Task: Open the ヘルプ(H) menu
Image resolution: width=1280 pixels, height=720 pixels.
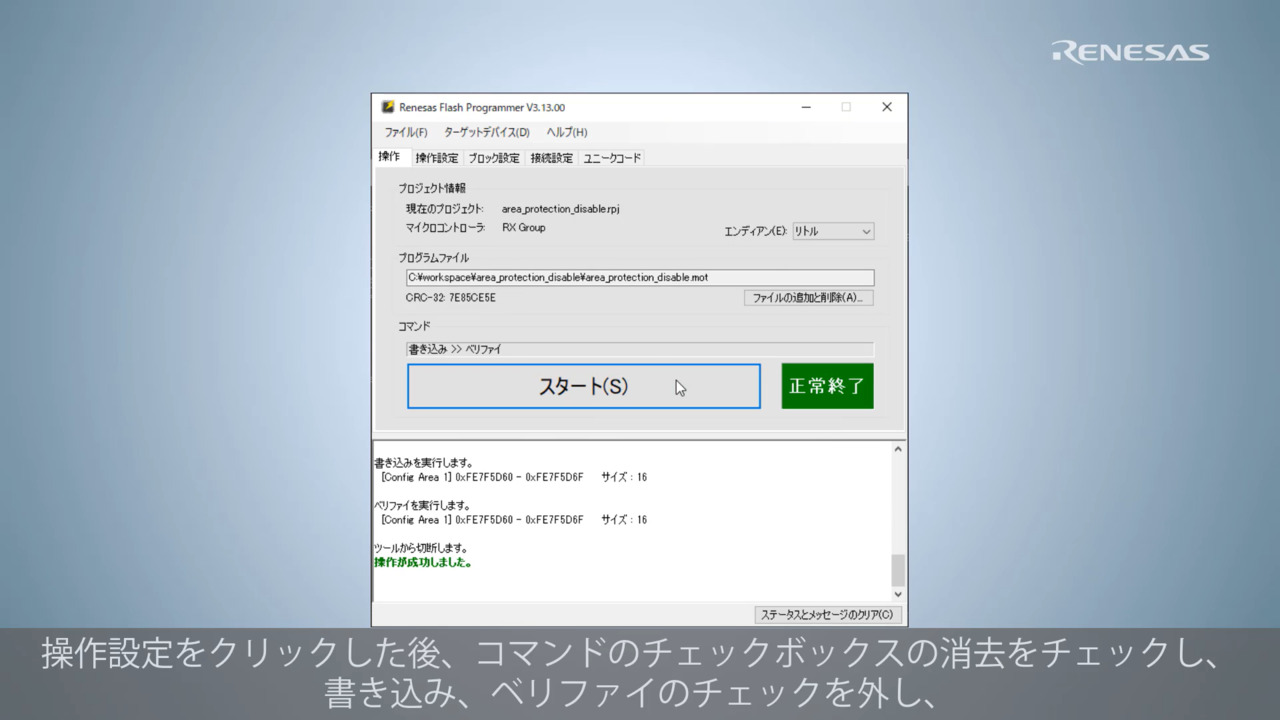Action: [x=567, y=132]
